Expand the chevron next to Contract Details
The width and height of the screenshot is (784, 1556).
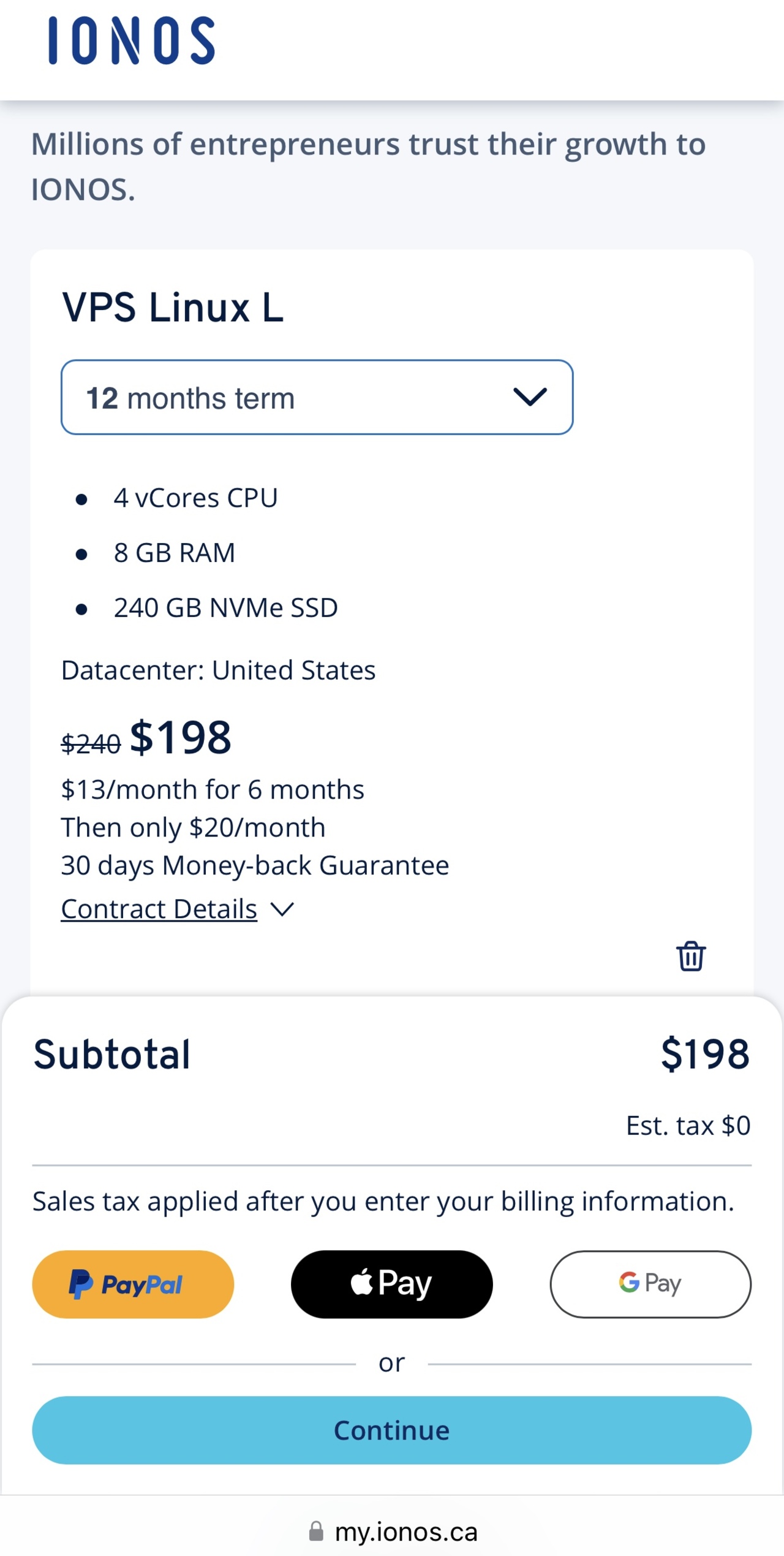(282, 909)
